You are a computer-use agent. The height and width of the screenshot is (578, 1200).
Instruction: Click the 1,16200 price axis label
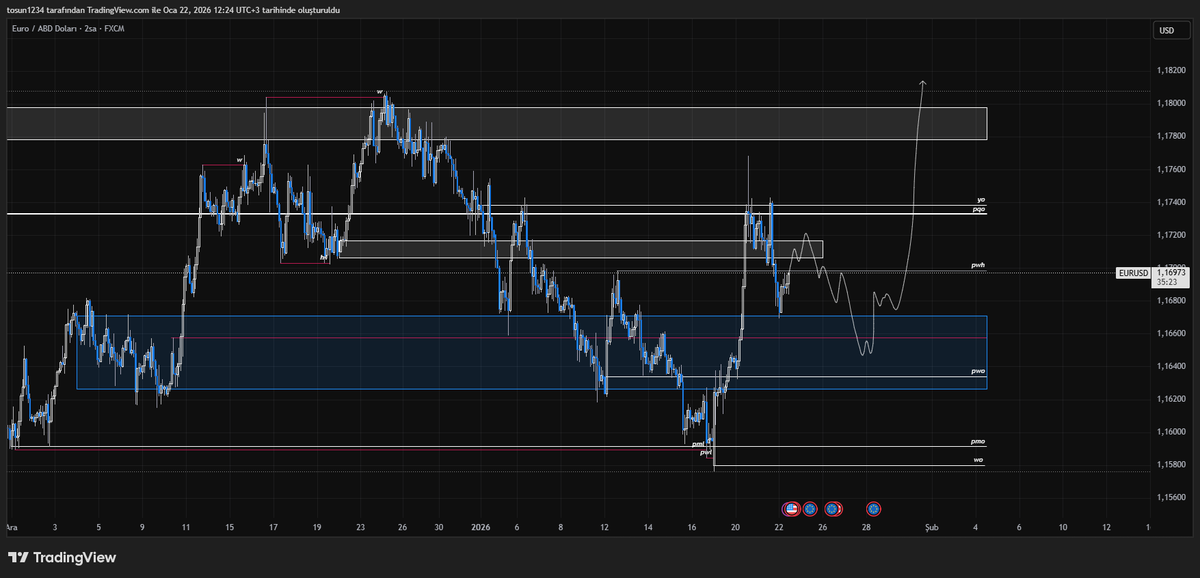[1171, 399]
